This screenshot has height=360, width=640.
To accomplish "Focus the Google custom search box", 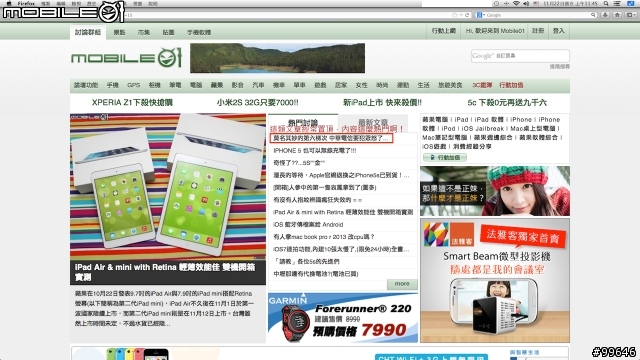I will pyautogui.click(x=520, y=56).
